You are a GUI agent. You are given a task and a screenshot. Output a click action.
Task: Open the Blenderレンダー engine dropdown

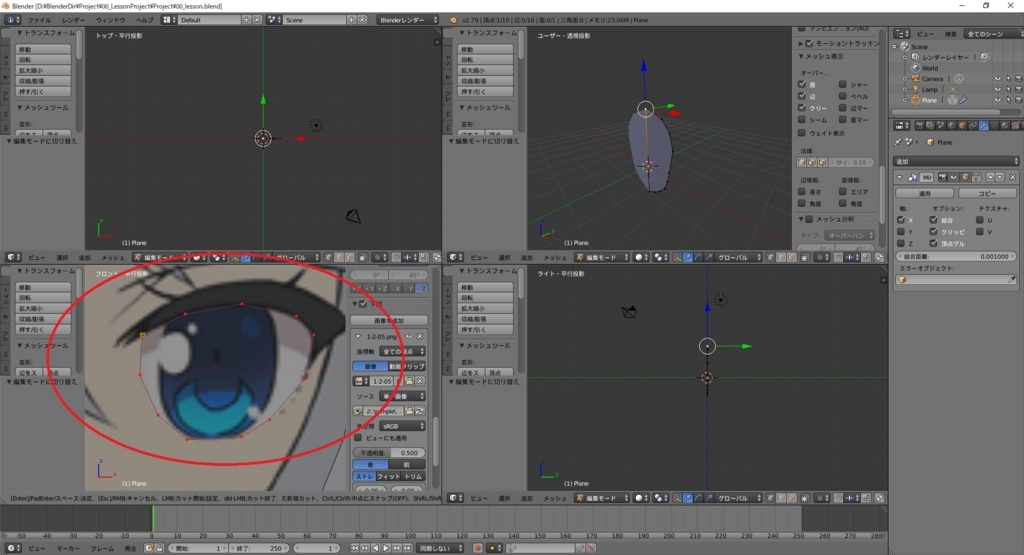pos(408,20)
